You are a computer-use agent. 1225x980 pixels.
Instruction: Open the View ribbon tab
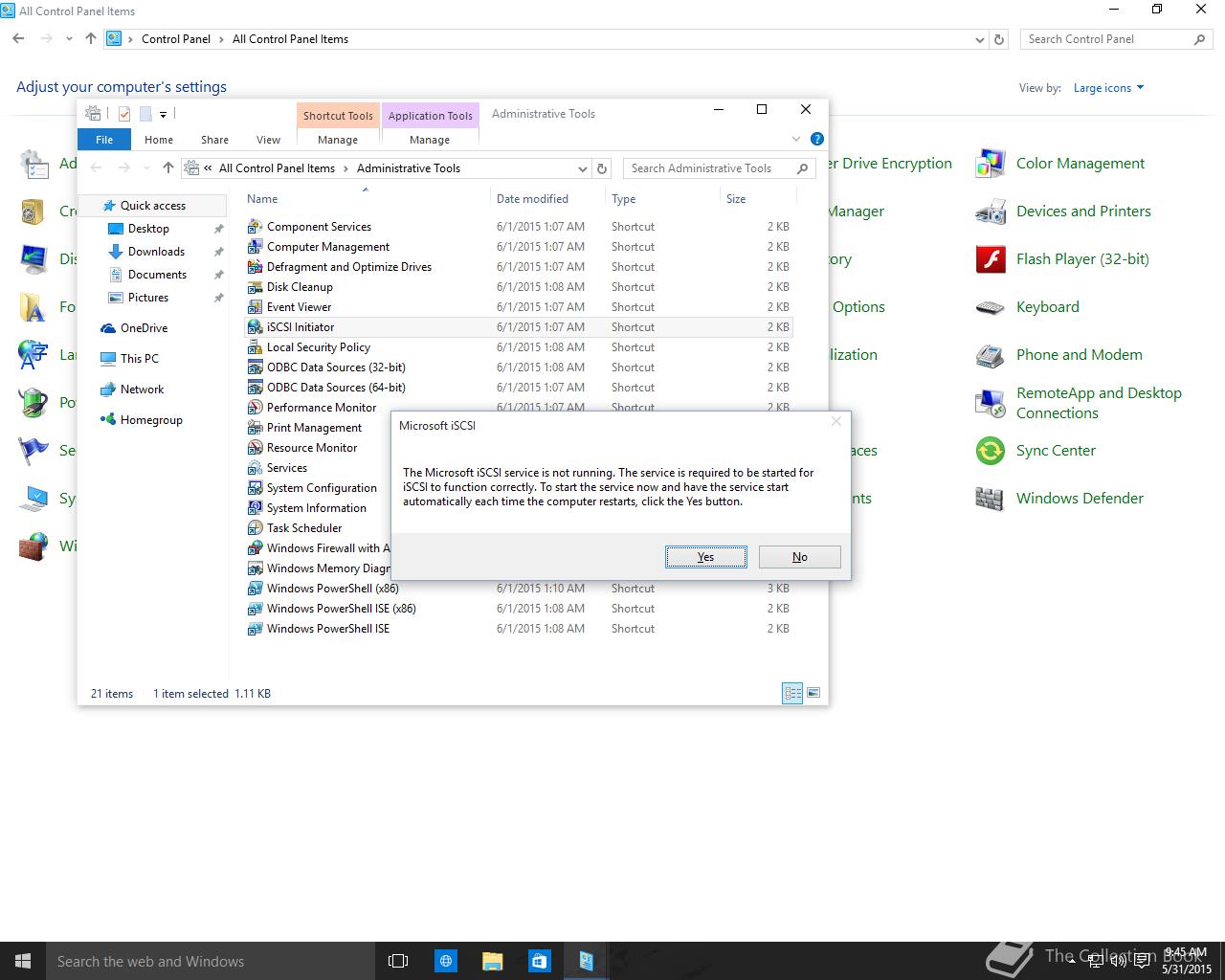(268, 140)
